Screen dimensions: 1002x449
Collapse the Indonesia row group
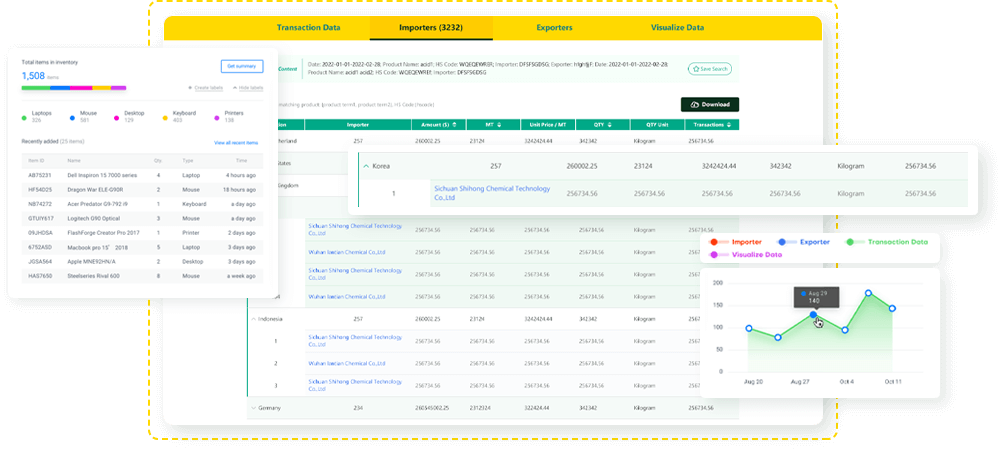pos(253,318)
